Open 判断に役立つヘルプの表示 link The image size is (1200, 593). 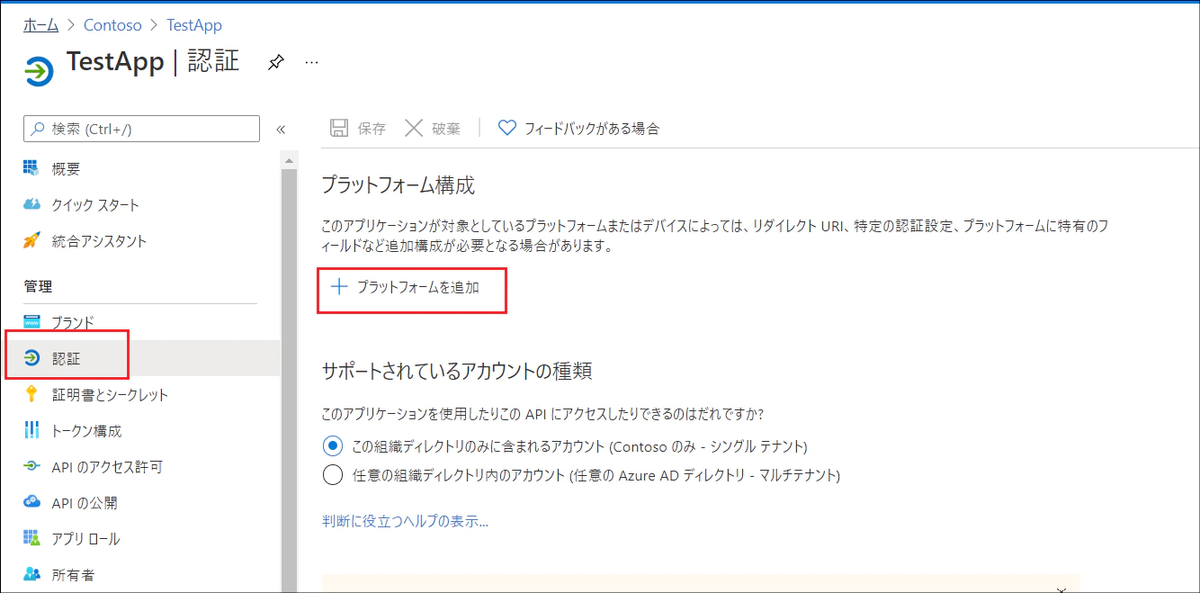point(405,521)
